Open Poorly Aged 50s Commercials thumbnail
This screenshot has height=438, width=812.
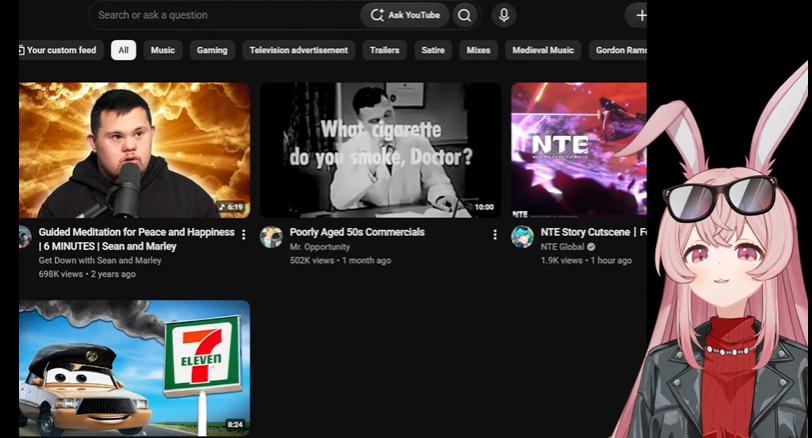[381, 150]
